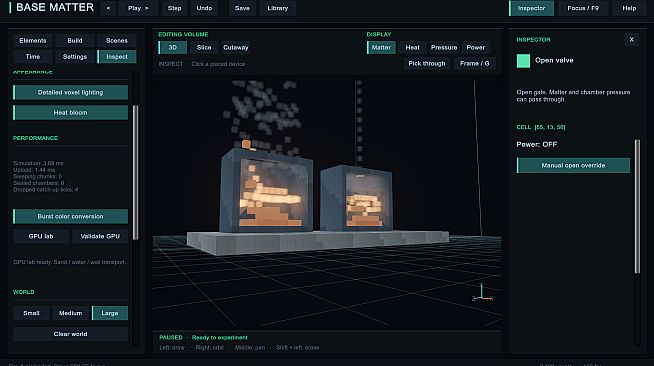This screenshot has height=366, width=654.
Task: Select the Inspect tab
Action: pos(117,57)
